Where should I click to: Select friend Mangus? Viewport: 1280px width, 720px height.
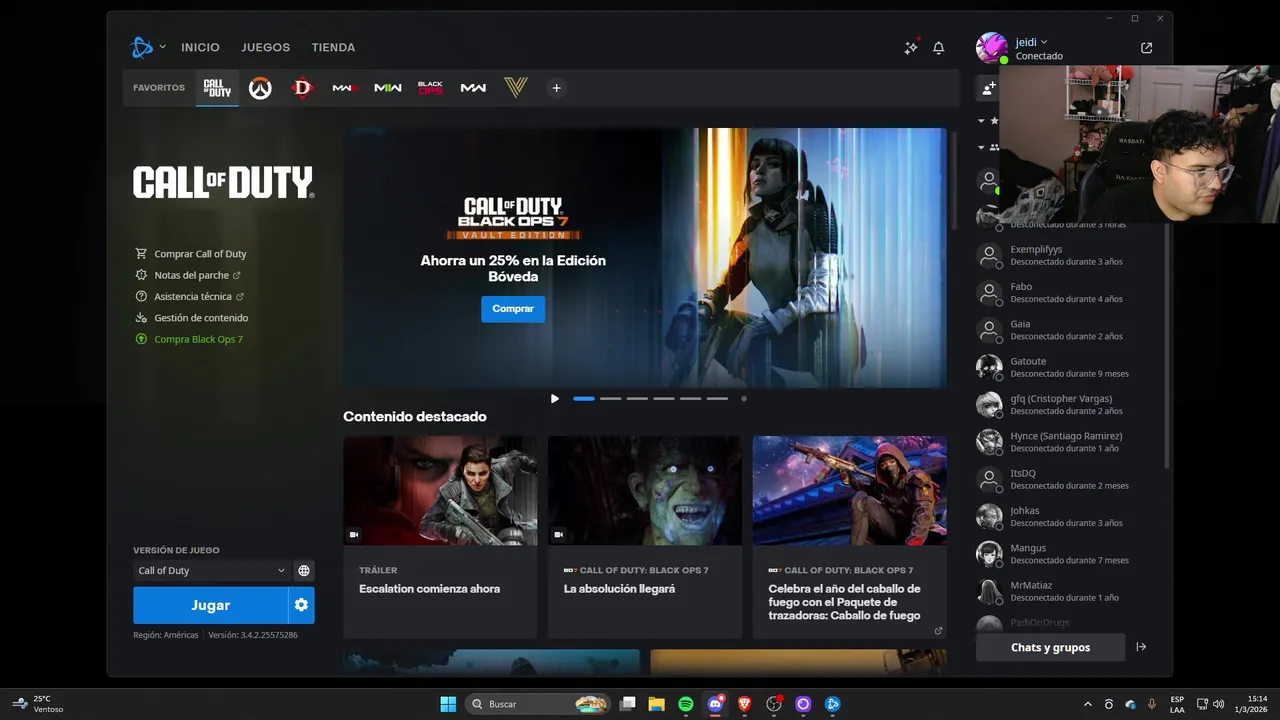point(1070,554)
